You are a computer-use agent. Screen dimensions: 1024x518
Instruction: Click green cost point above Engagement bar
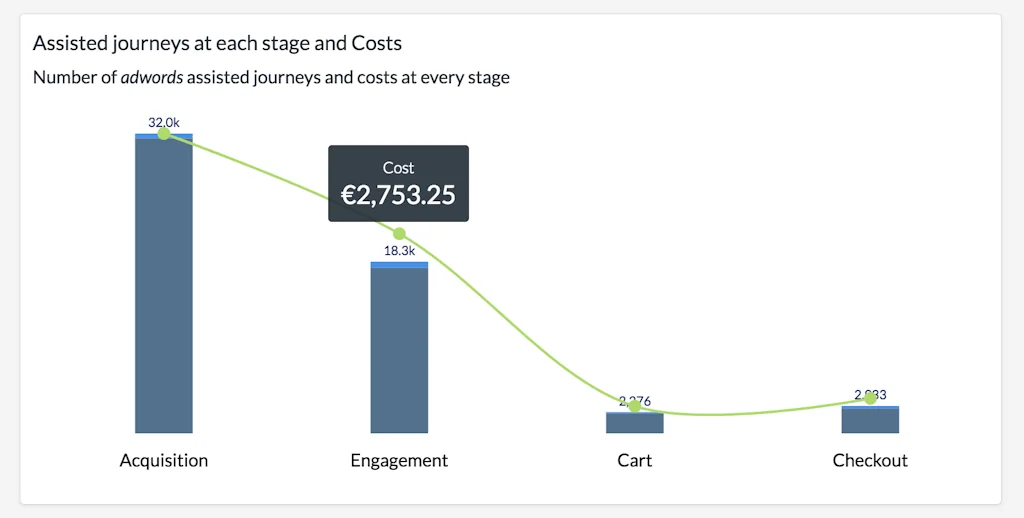[399, 234]
